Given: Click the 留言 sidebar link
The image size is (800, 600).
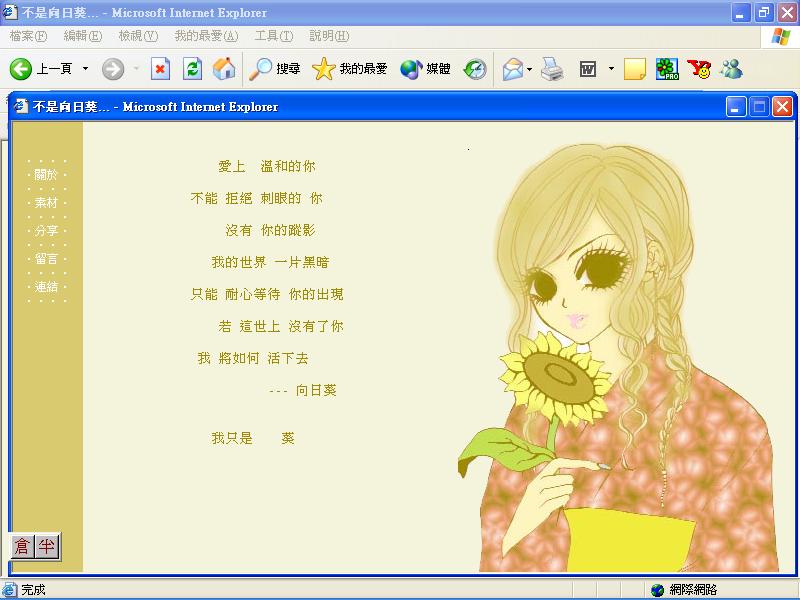Looking at the screenshot, I should [x=46, y=259].
